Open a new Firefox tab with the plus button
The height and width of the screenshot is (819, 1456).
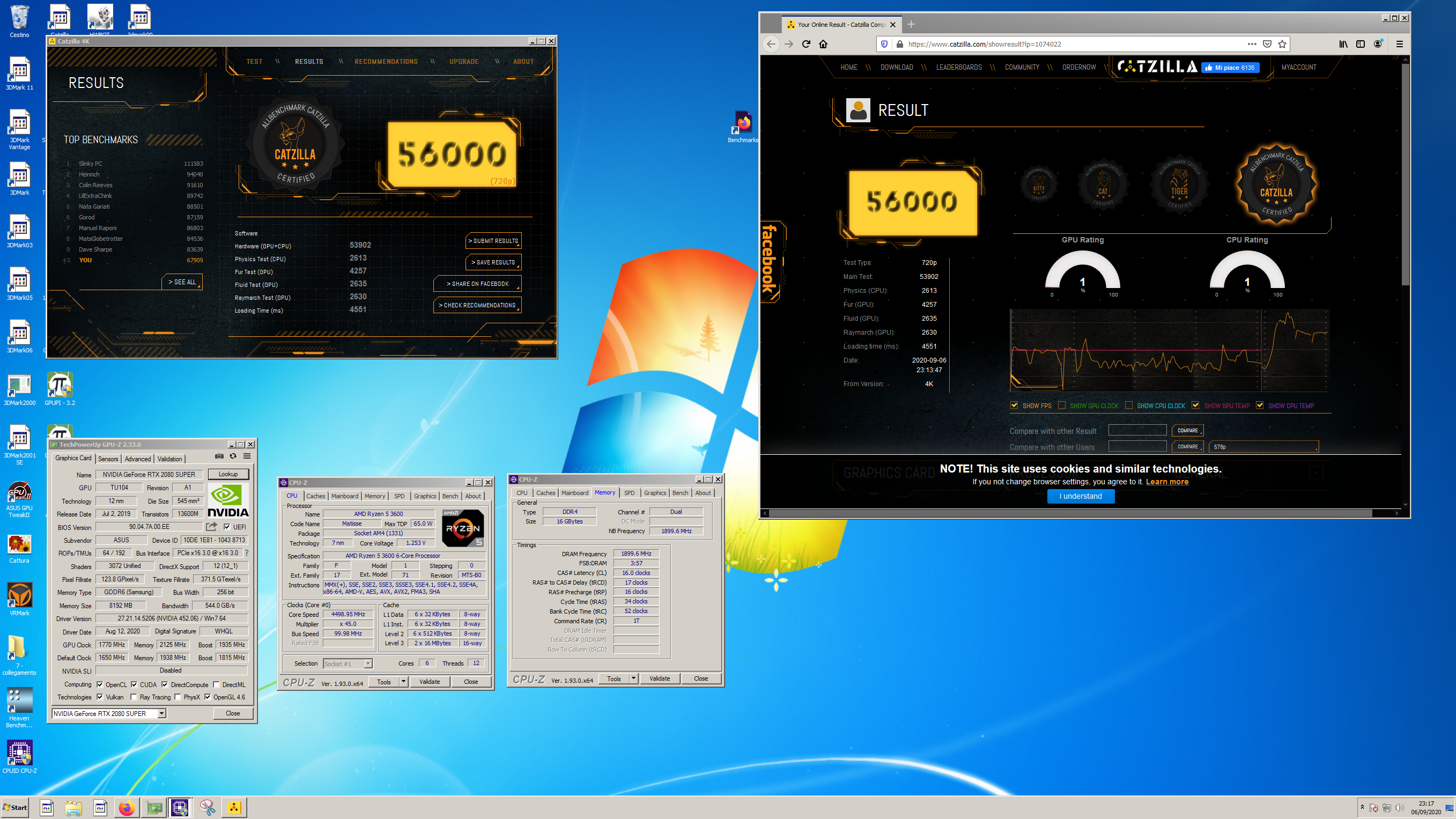911,24
